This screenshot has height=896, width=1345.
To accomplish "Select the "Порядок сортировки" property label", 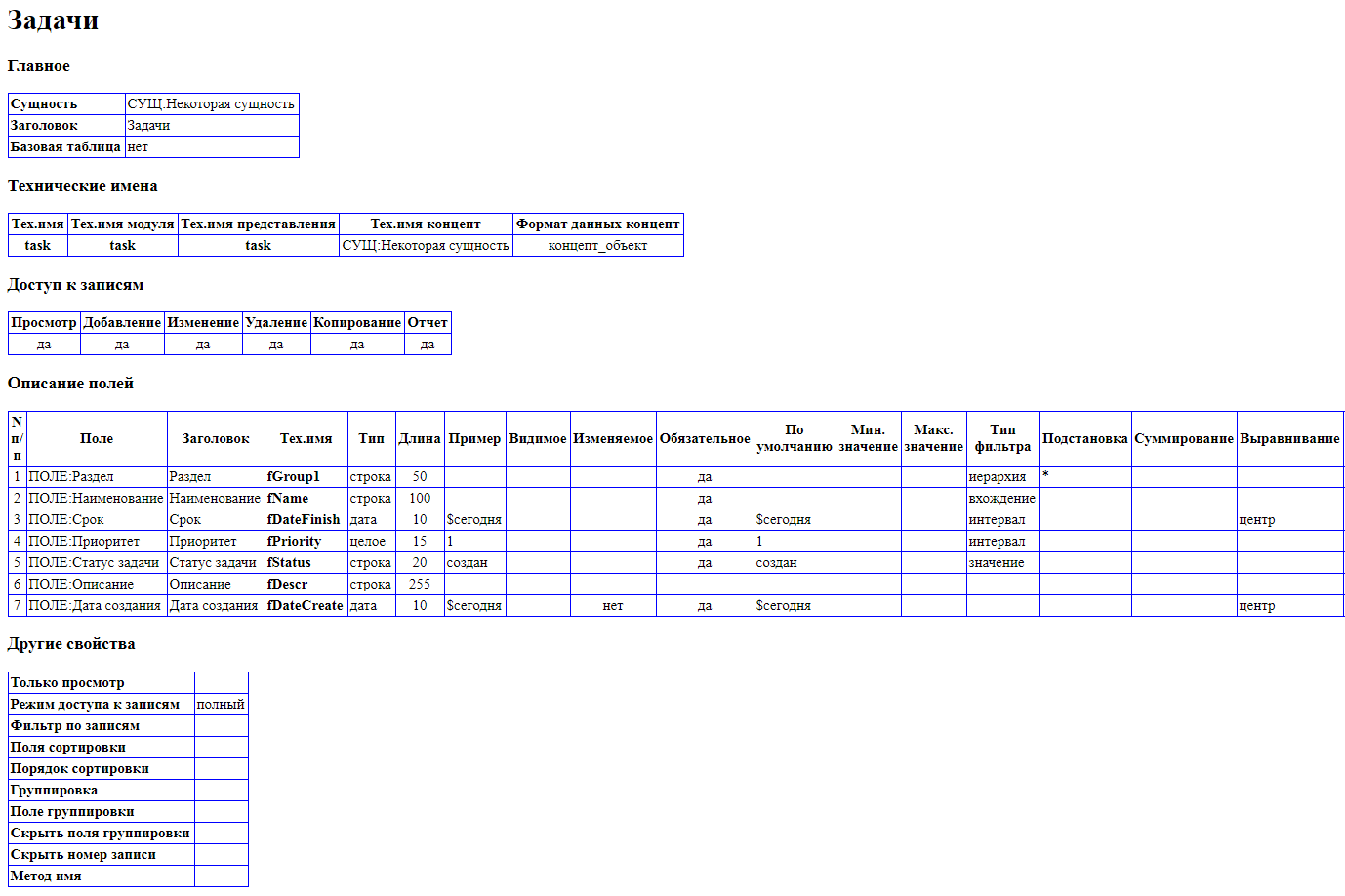I will click(x=102, y=768).
